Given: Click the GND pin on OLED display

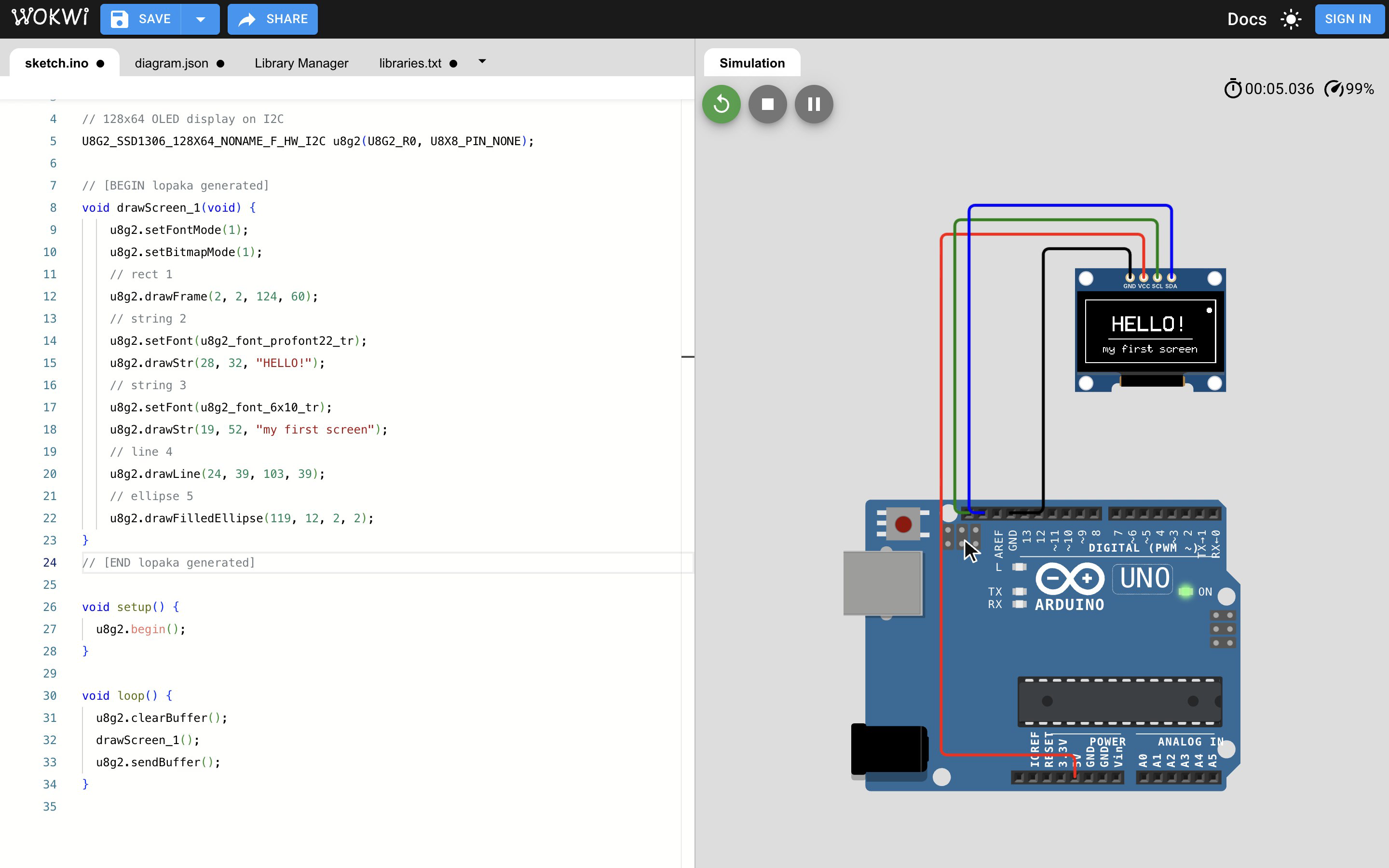Looking at the screenshot, I should tap(1130, 278).
